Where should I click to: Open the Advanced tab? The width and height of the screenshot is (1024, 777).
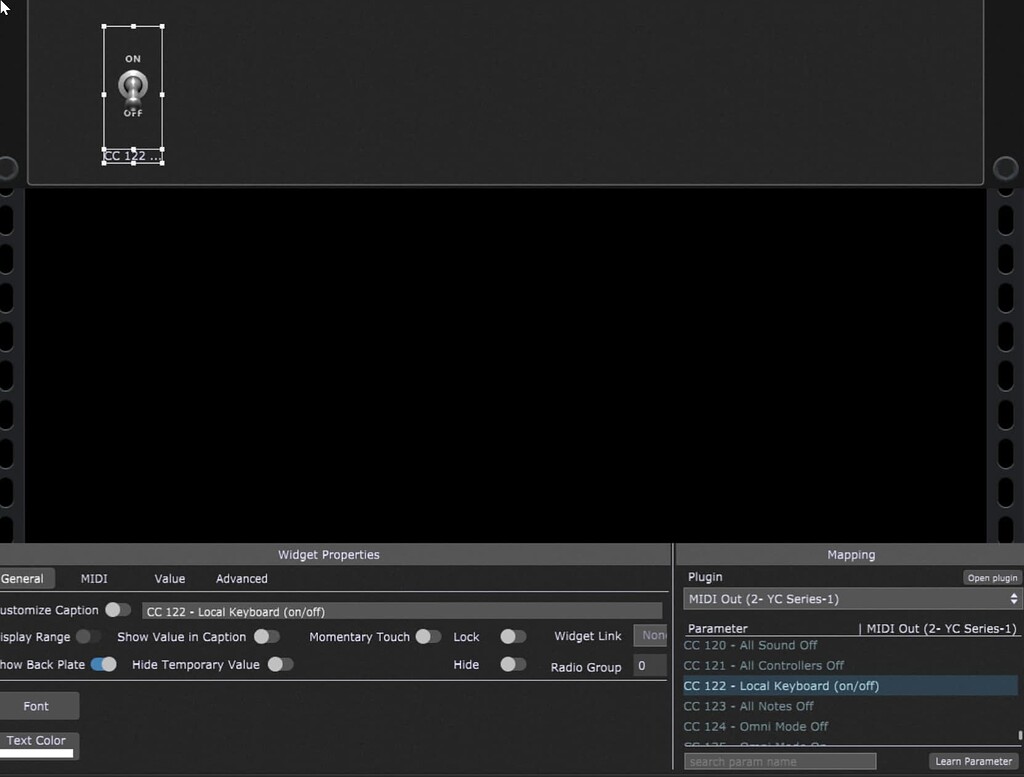pyautogui.click(x=242, y=579)
